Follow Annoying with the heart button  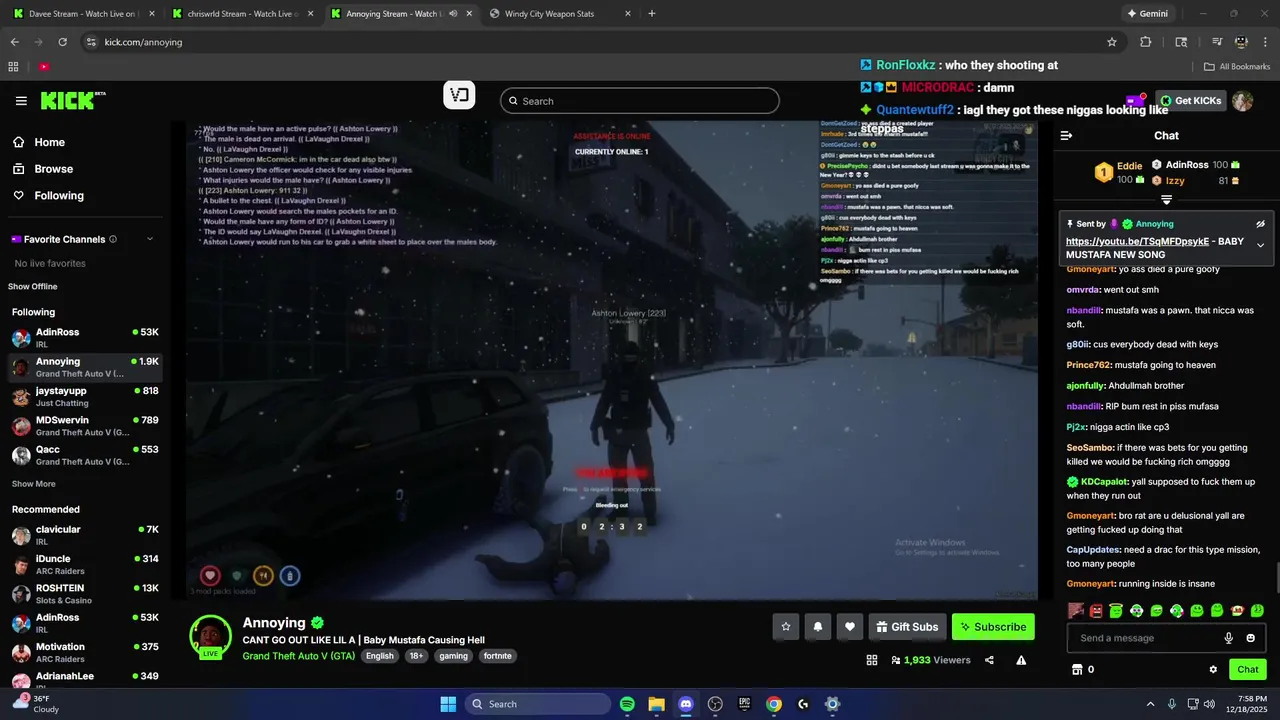click(850, 627)
